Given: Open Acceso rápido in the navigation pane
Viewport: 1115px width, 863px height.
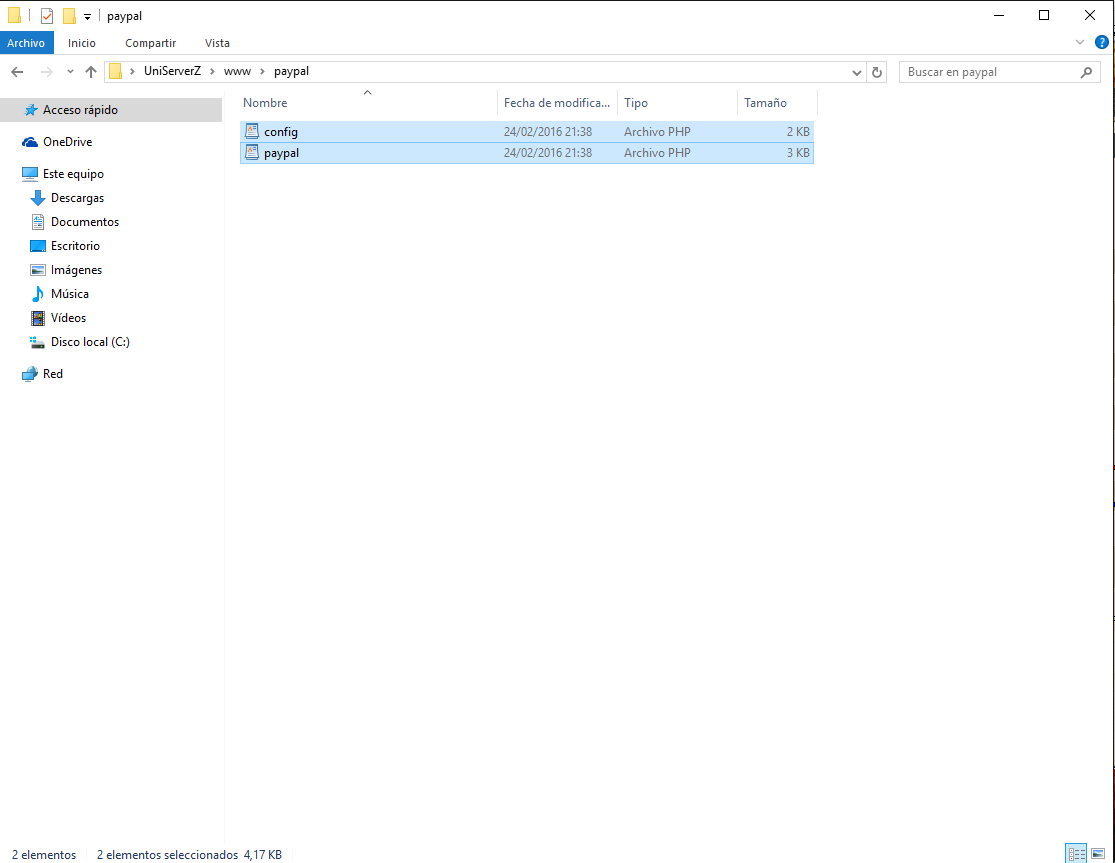Looking at the screenshot, I should [x=111, y=109].
